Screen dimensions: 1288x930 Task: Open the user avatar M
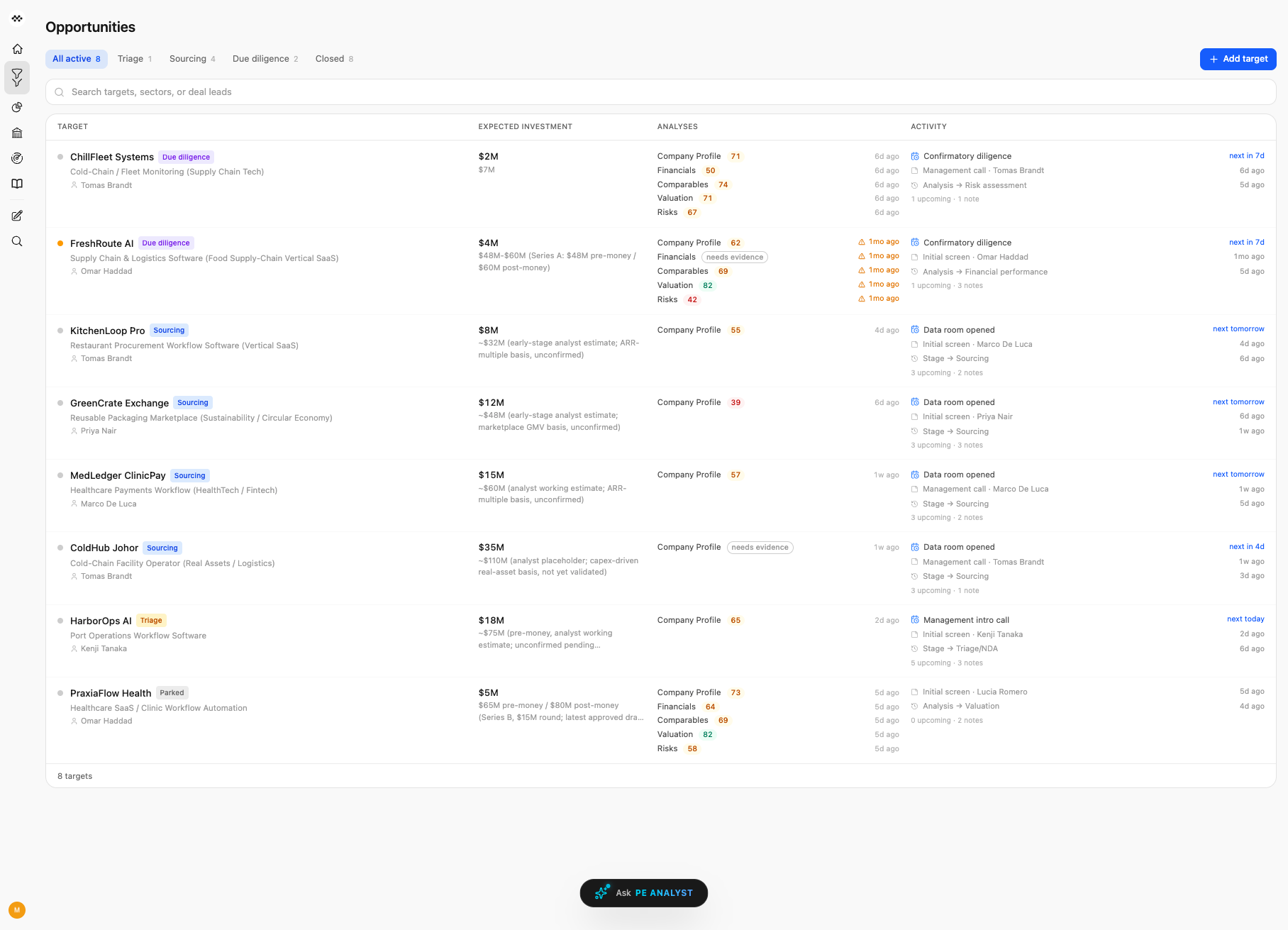click(17, 910)
